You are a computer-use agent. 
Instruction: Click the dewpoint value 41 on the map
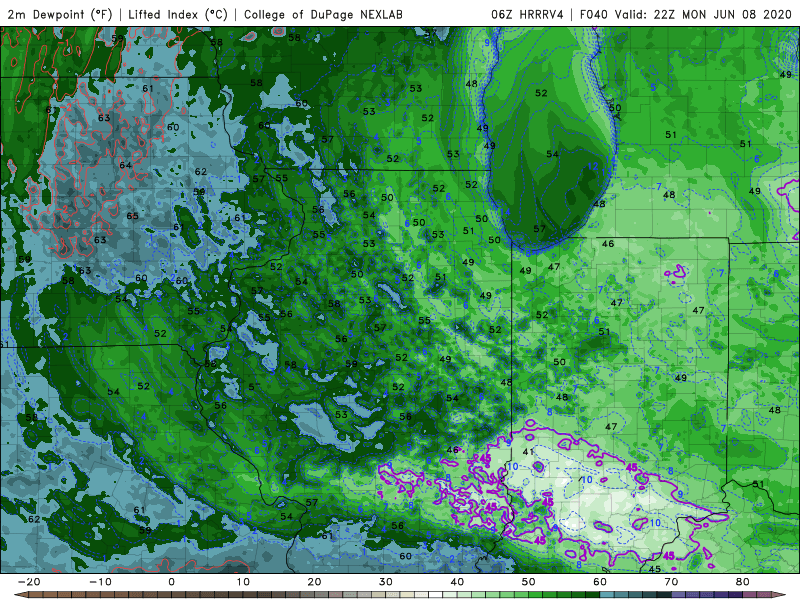(x=529, y=452)
